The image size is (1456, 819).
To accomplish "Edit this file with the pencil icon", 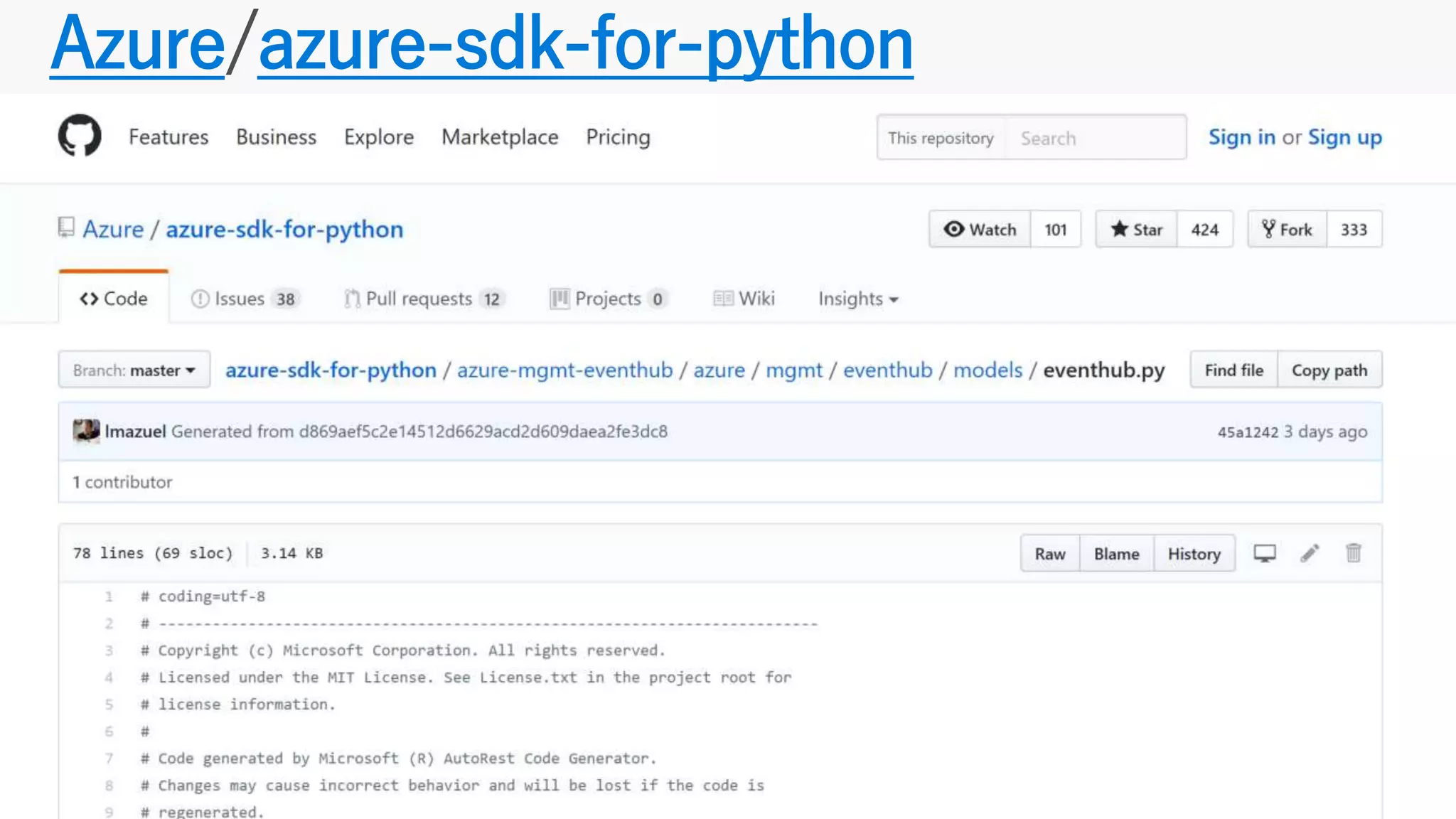I will [x=1310, y=553].
